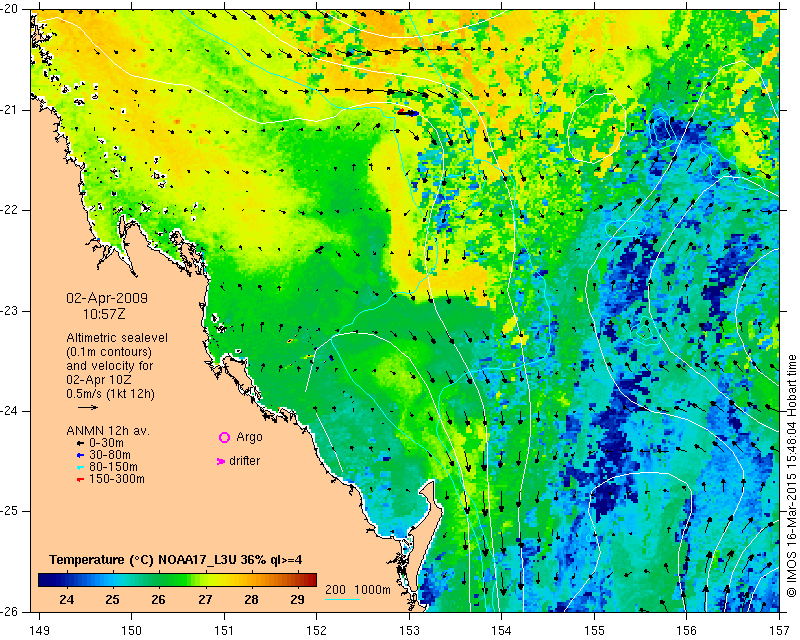This screenshot has width=800, height=640.
Task: Click the temperature color bar at 27
Action: (x=205, y=580)
